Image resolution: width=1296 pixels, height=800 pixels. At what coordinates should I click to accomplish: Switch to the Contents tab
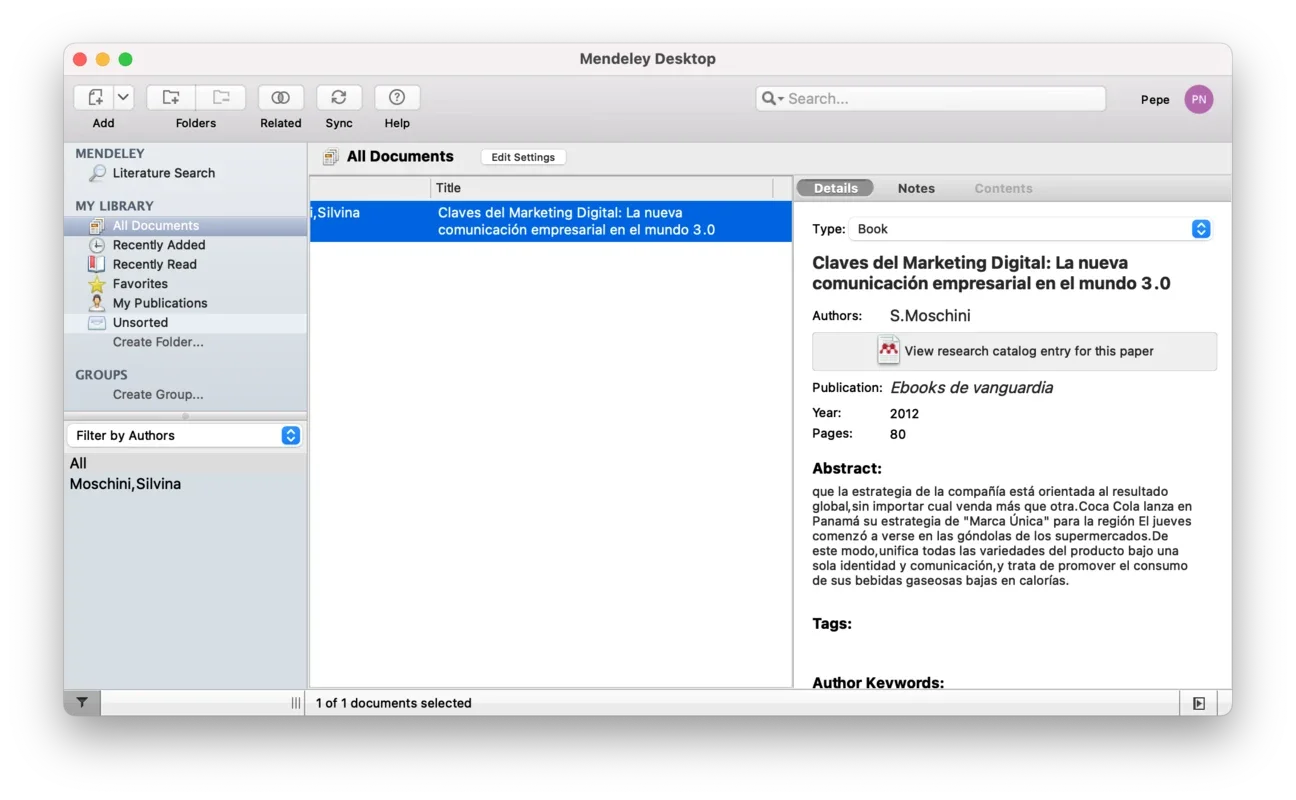1003,188
